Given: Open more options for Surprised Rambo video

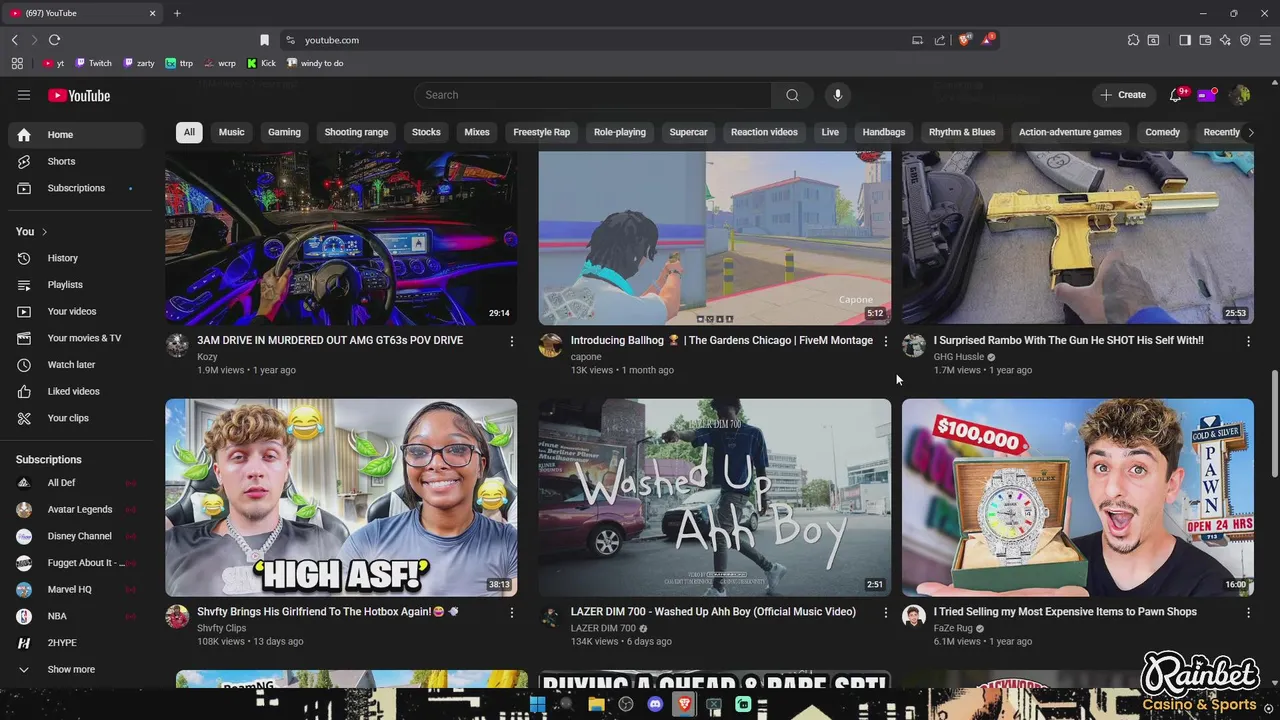Looking at the screenshot, I should tap(1248, 341).
